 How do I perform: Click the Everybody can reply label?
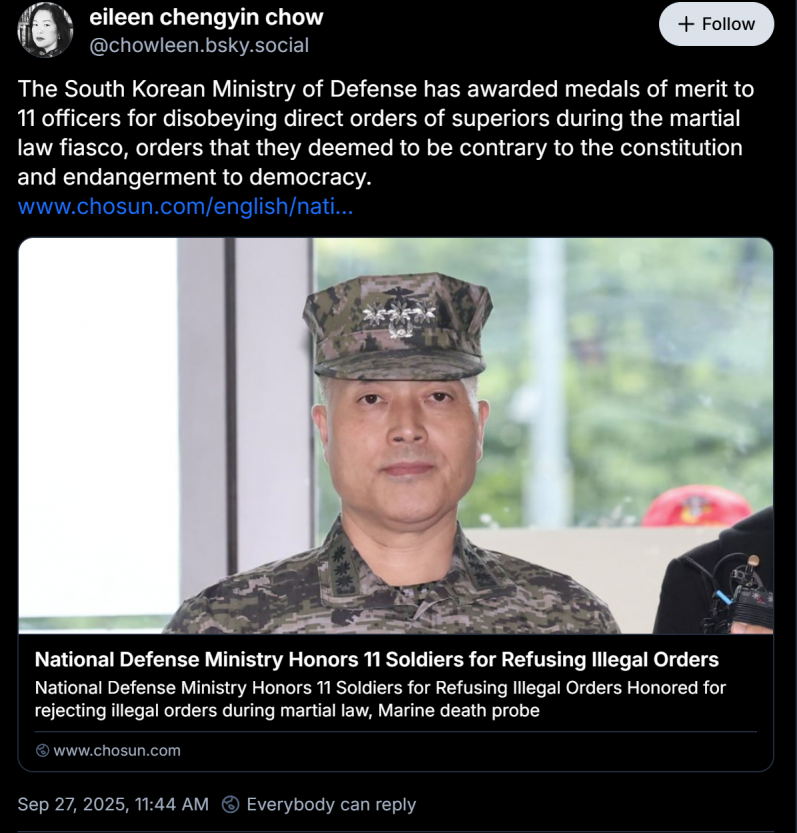point(330,804)
